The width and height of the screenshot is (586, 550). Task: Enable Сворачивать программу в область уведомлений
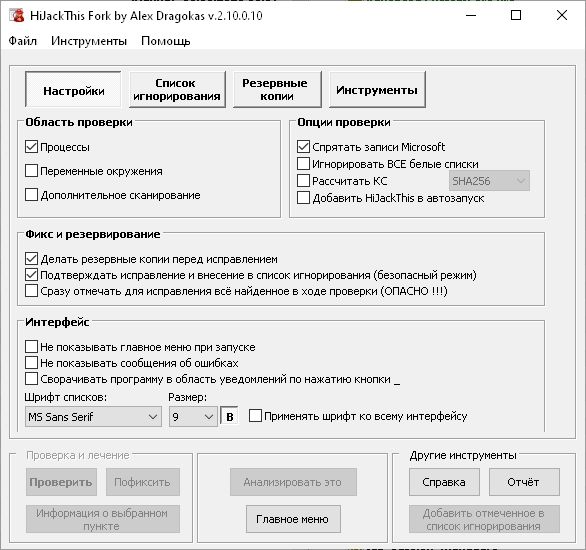[31, 379]
